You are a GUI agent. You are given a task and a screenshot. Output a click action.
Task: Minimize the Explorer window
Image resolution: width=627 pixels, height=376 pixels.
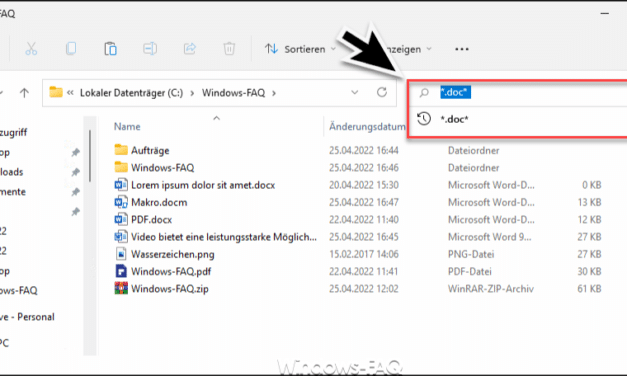point(605,14)
